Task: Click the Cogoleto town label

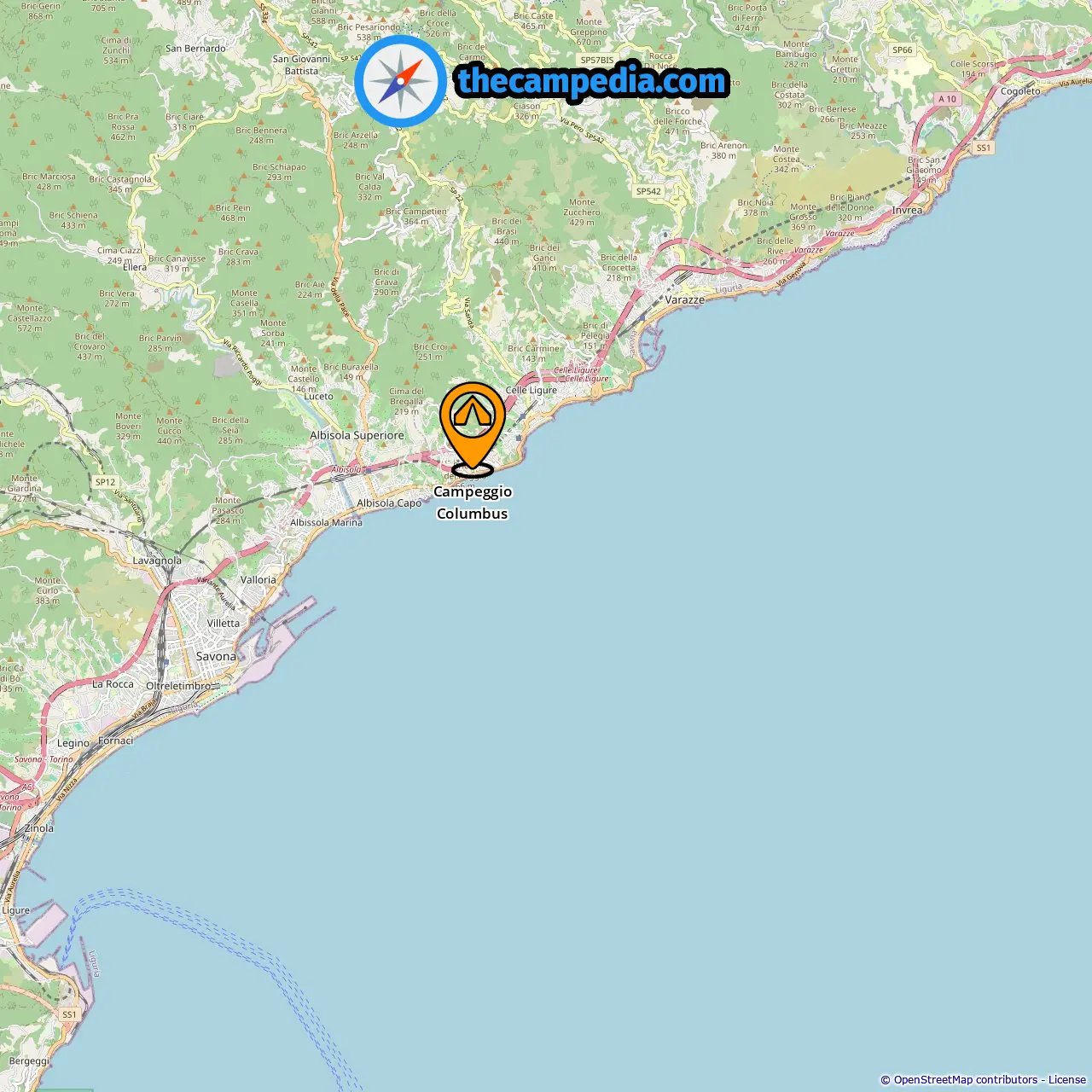Action: pos(1020,91)
